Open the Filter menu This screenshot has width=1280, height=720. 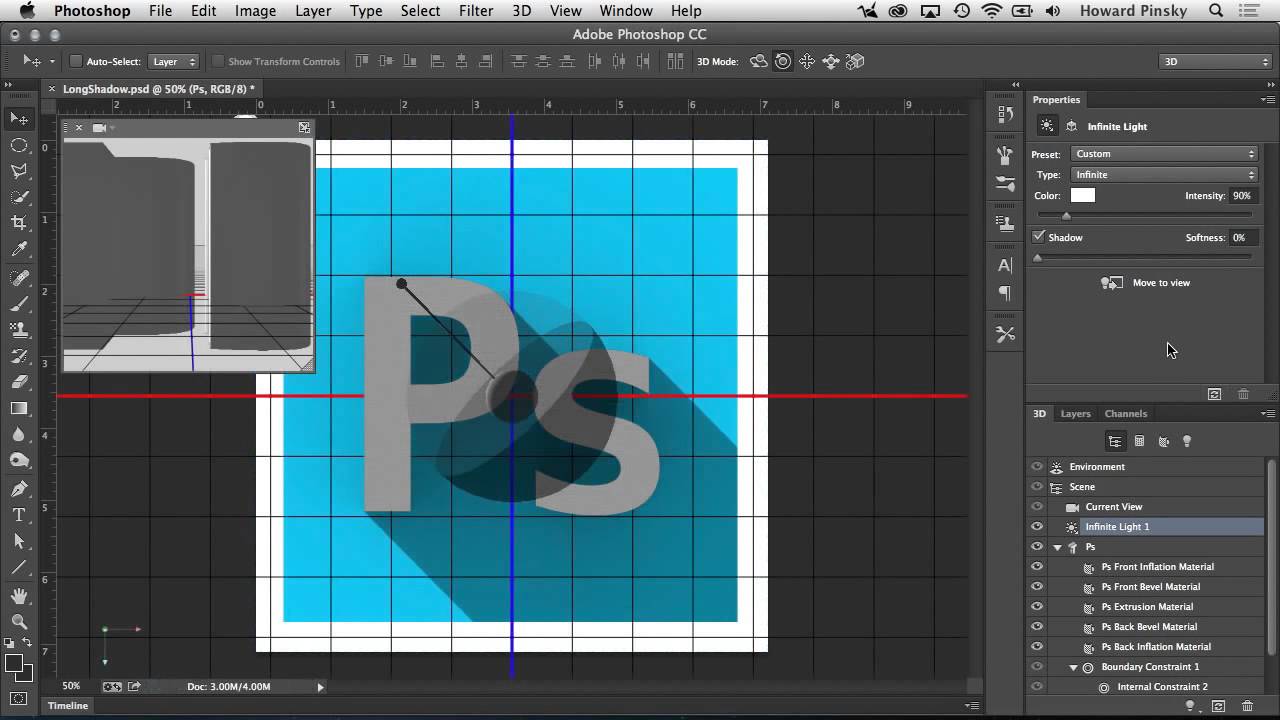(x=476, y=11)
